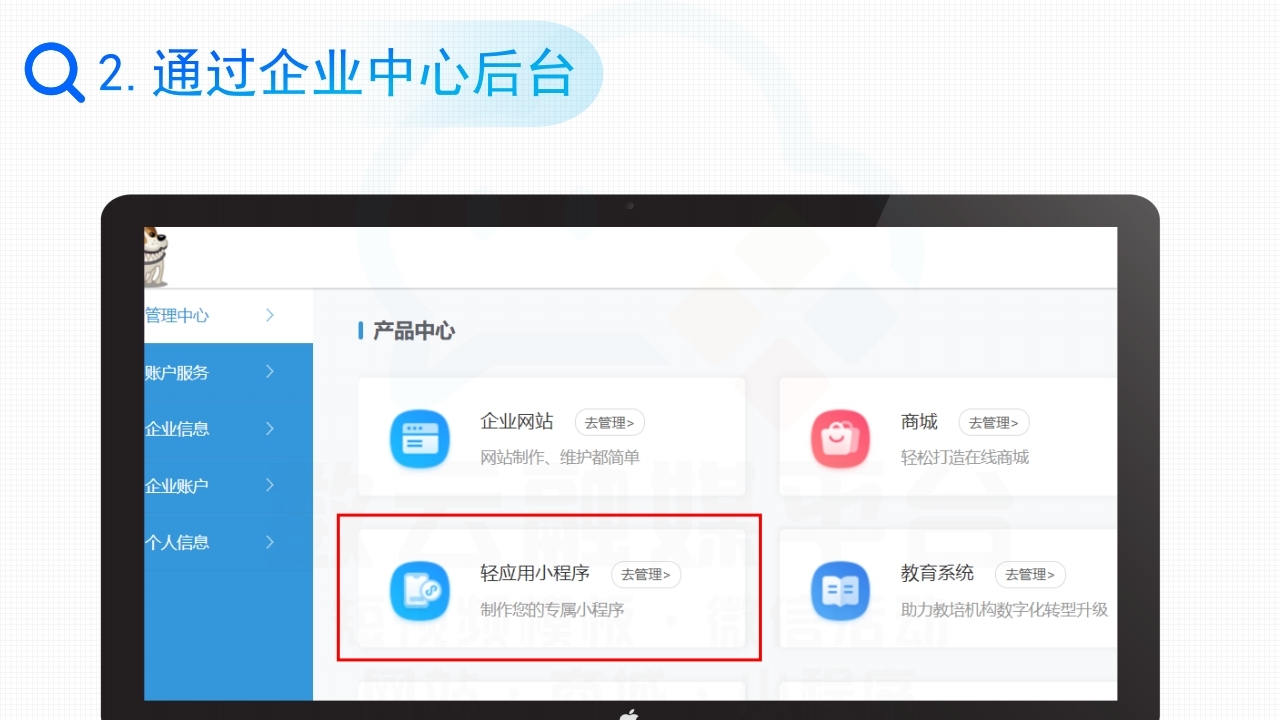Click 助力教培机构数字化转型升级 description
Viewport: 1280px width, 720px height.
(x=1005, y=609)
